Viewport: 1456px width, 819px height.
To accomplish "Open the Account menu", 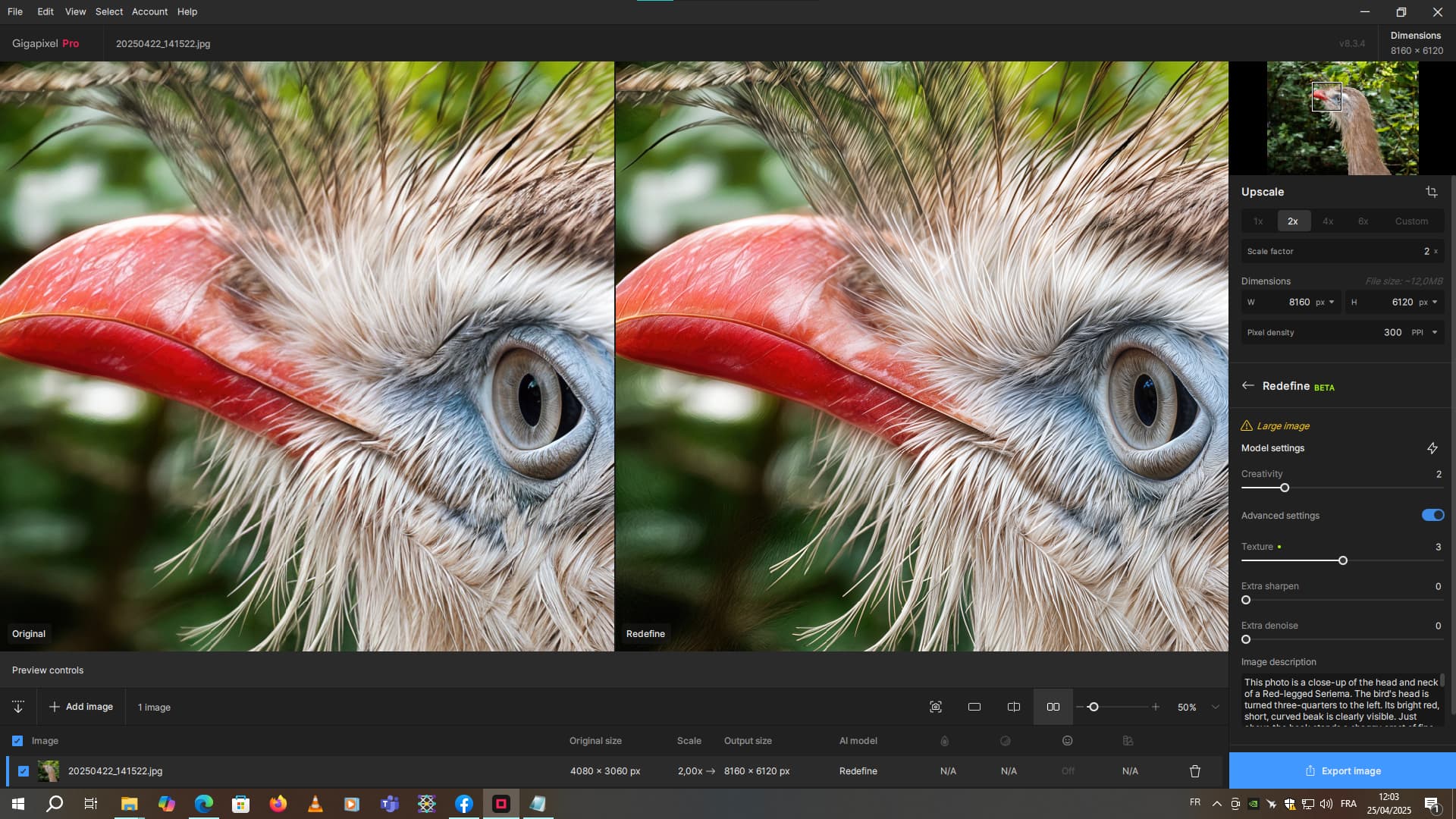I will tap(149, 11).
